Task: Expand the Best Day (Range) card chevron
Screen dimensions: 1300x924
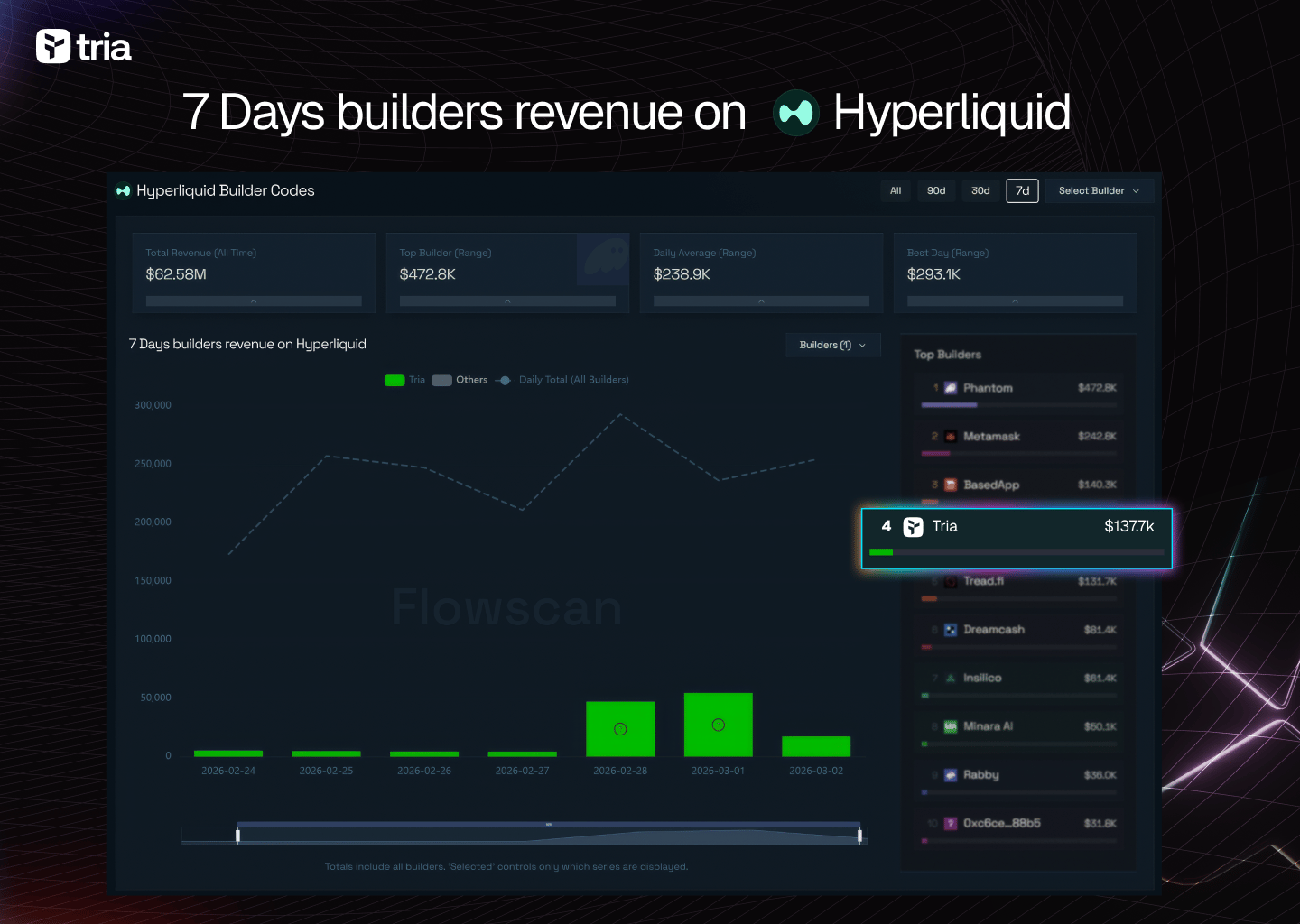Action: pyautogui.click(x=1015, y=301)
